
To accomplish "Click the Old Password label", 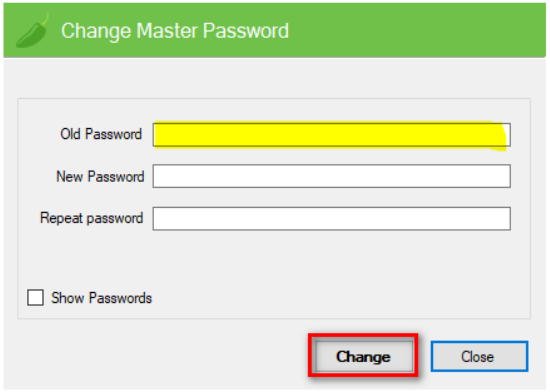I will [x=101, y=134].
